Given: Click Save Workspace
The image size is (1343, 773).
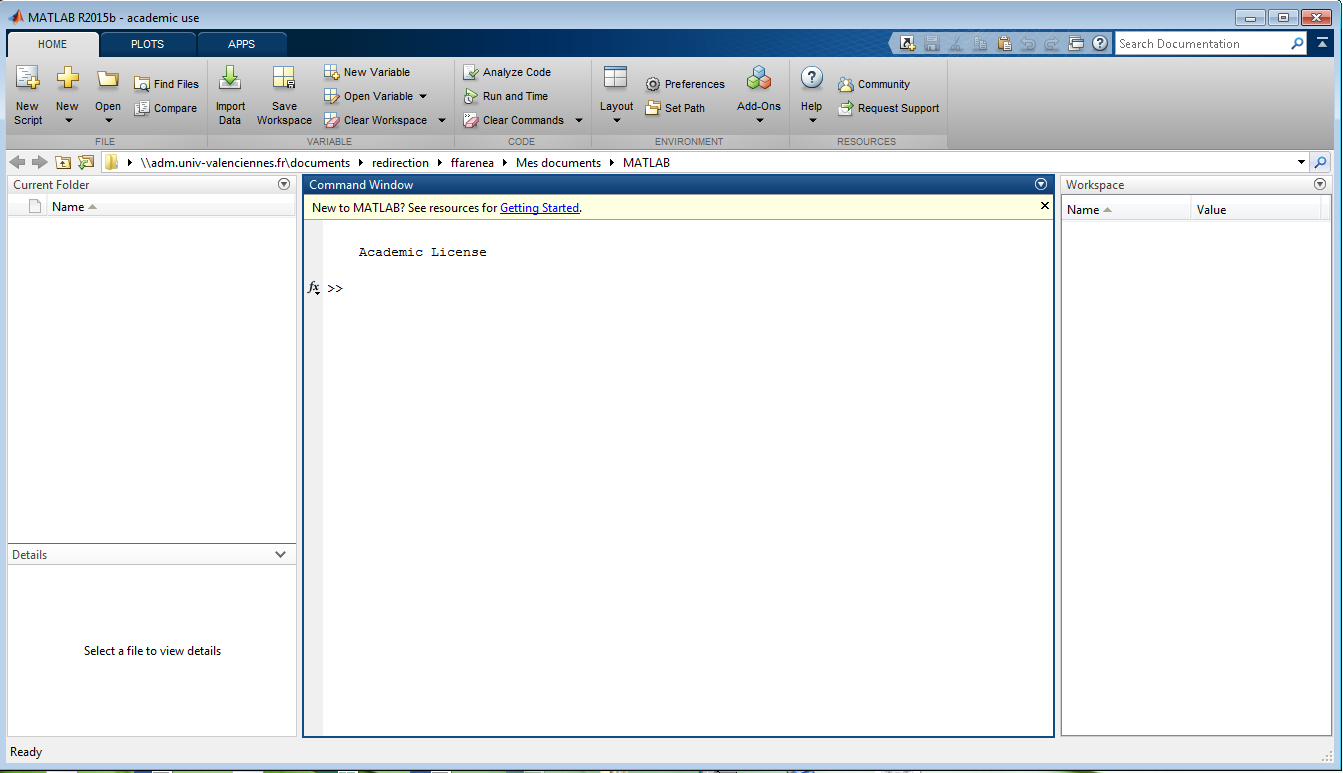Looking at the screenshot, I should 284,95.
